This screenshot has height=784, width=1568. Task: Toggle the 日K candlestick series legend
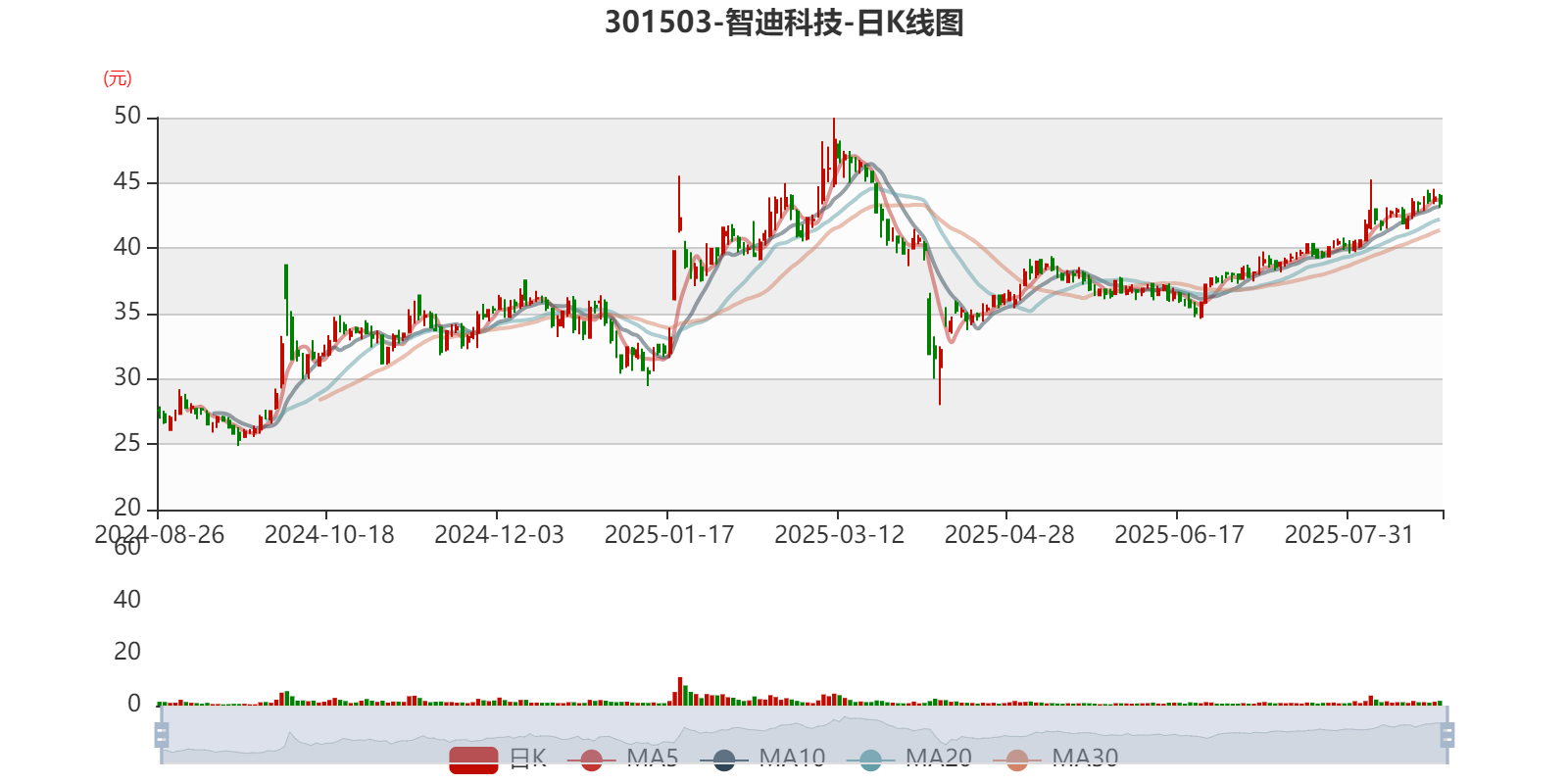[498, 759]
